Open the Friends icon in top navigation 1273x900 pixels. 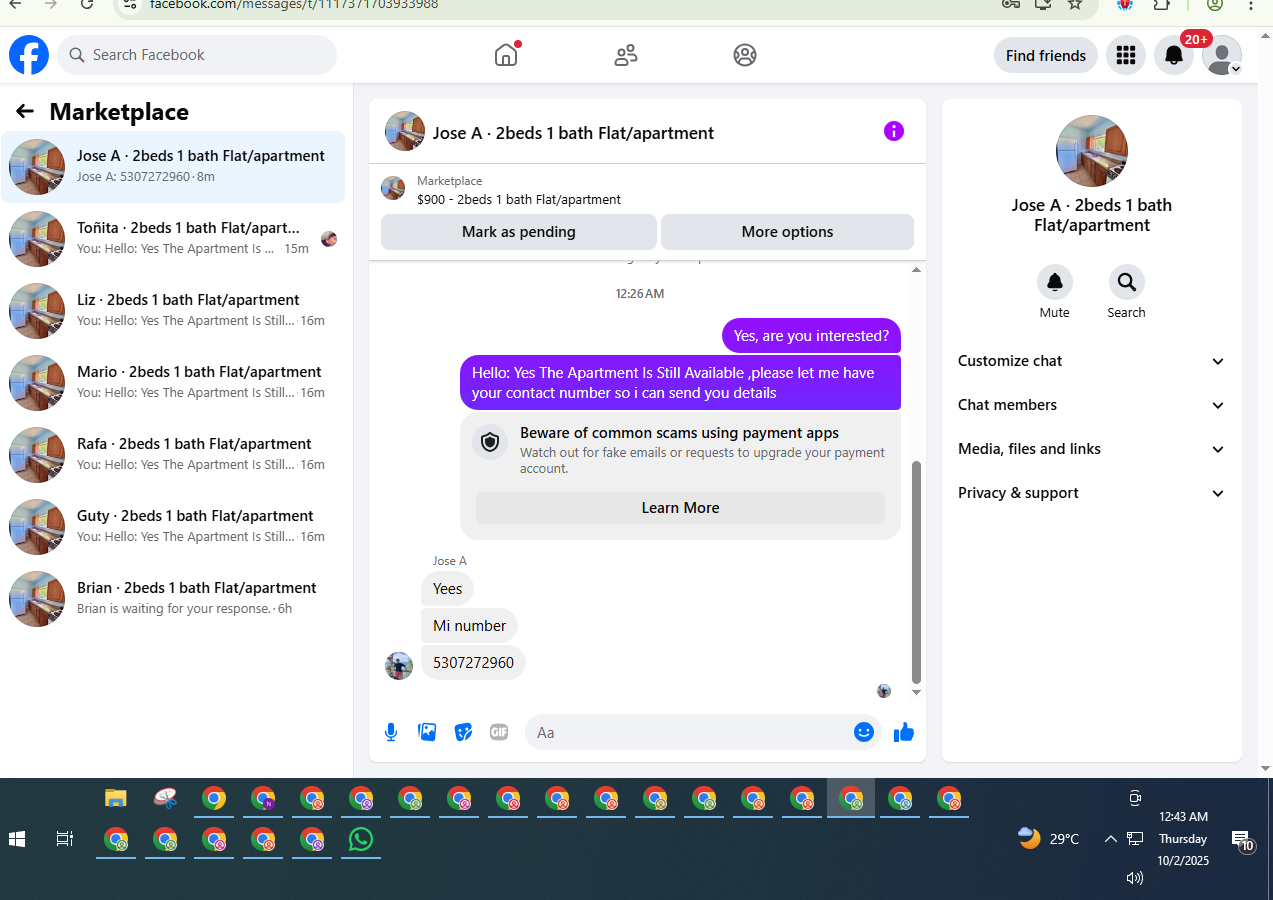pos(626,55)
